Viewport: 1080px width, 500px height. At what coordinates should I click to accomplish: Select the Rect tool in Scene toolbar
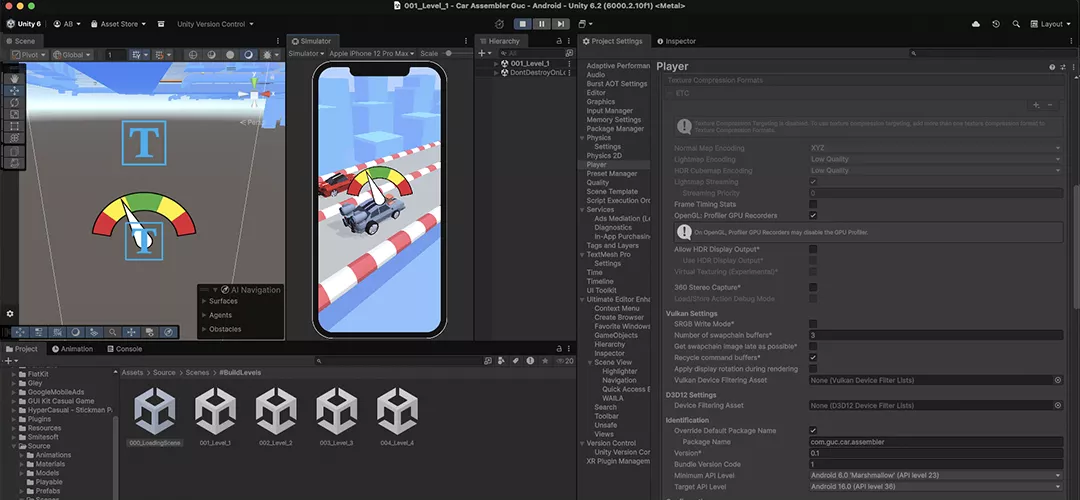[x=14, y=126]
